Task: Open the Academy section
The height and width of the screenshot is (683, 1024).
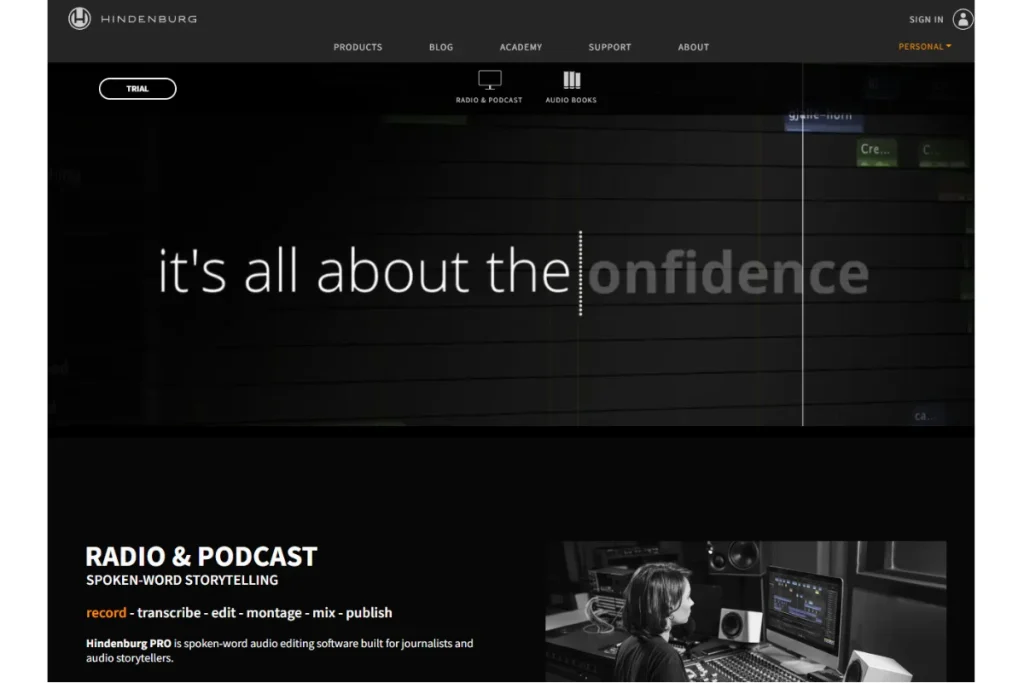Action: click(x=520, y=47)
